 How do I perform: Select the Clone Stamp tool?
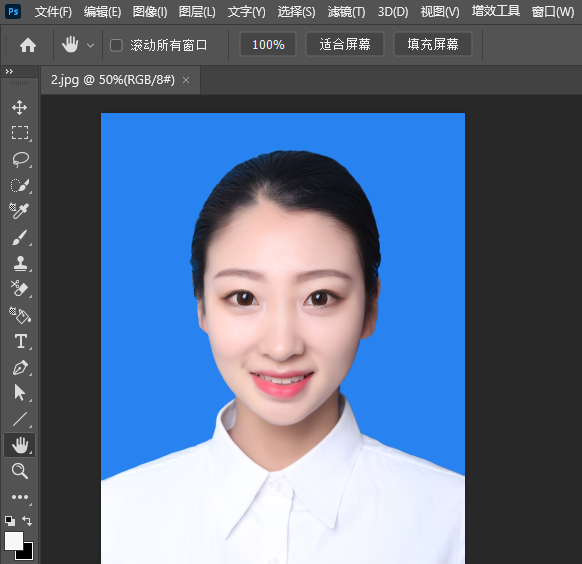click(x=20, y=263)
